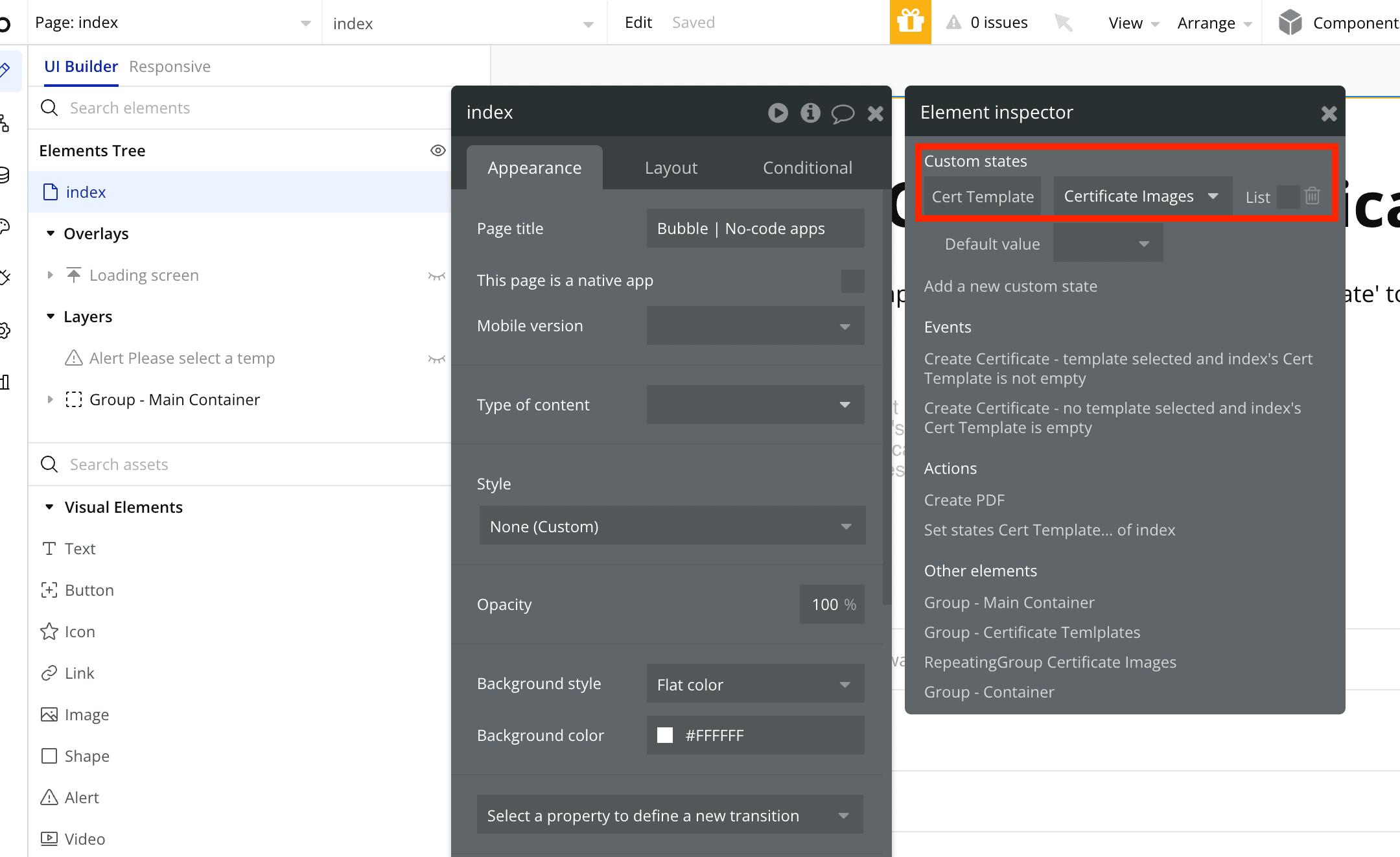Open the info icon in index panel
Viewport: 1400px width, 857px height.
[810, 113]
